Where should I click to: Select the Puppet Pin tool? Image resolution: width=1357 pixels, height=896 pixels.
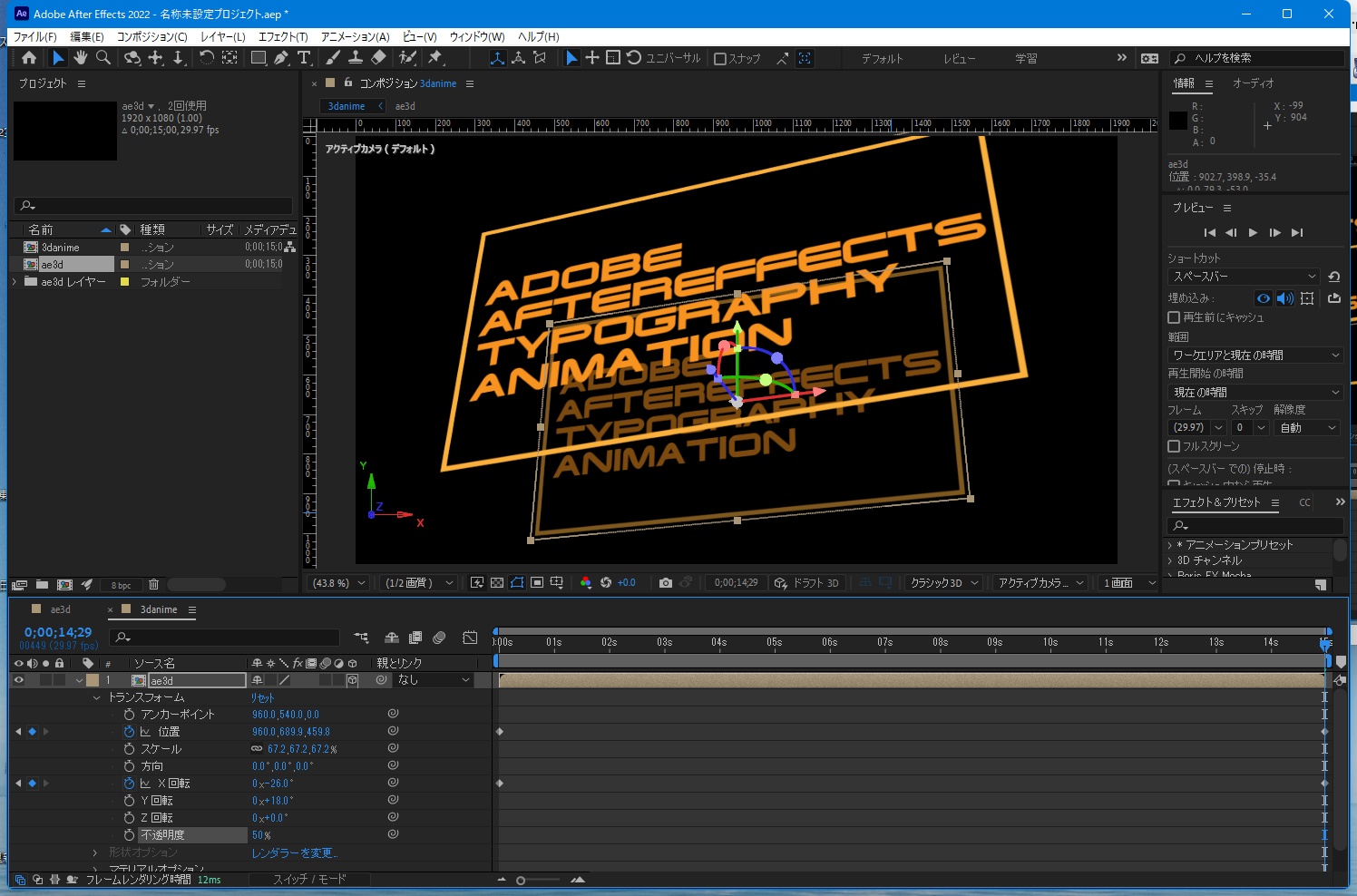coord(435,58)
